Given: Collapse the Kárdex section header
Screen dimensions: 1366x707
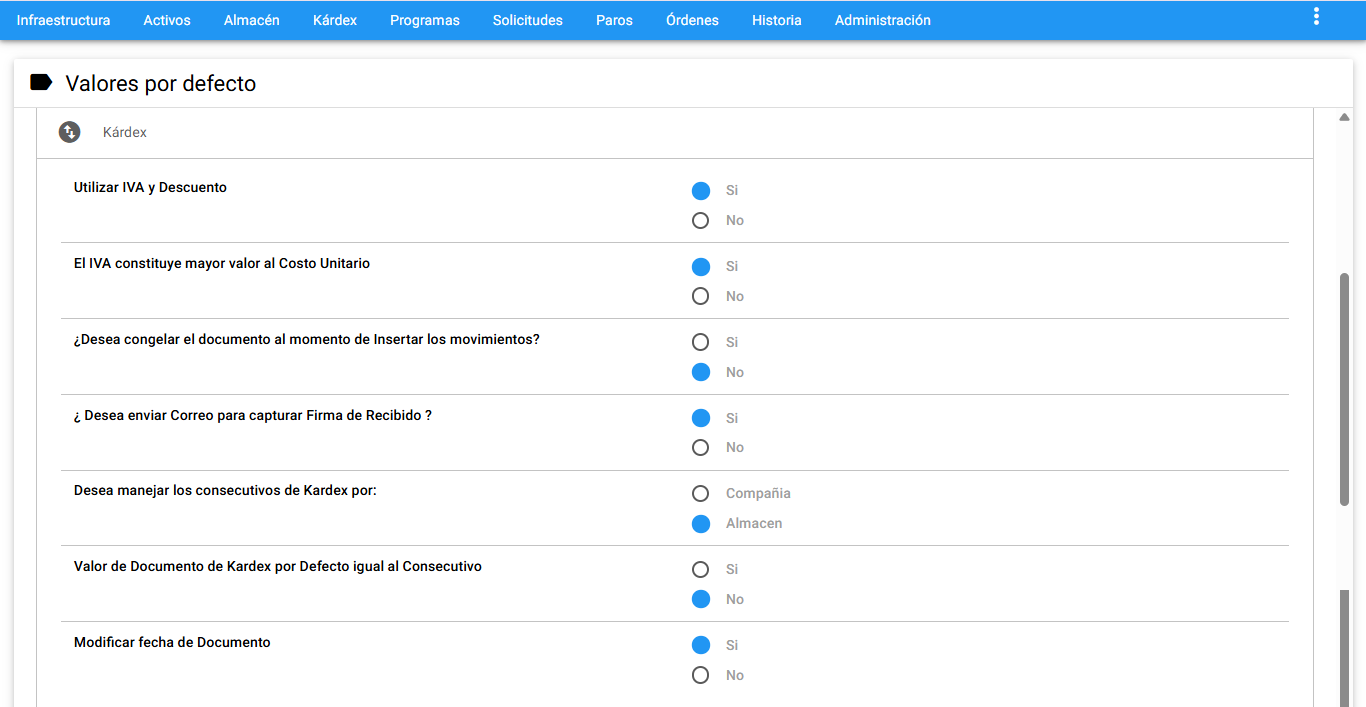Looking at the screenshot, I should 675,132.
